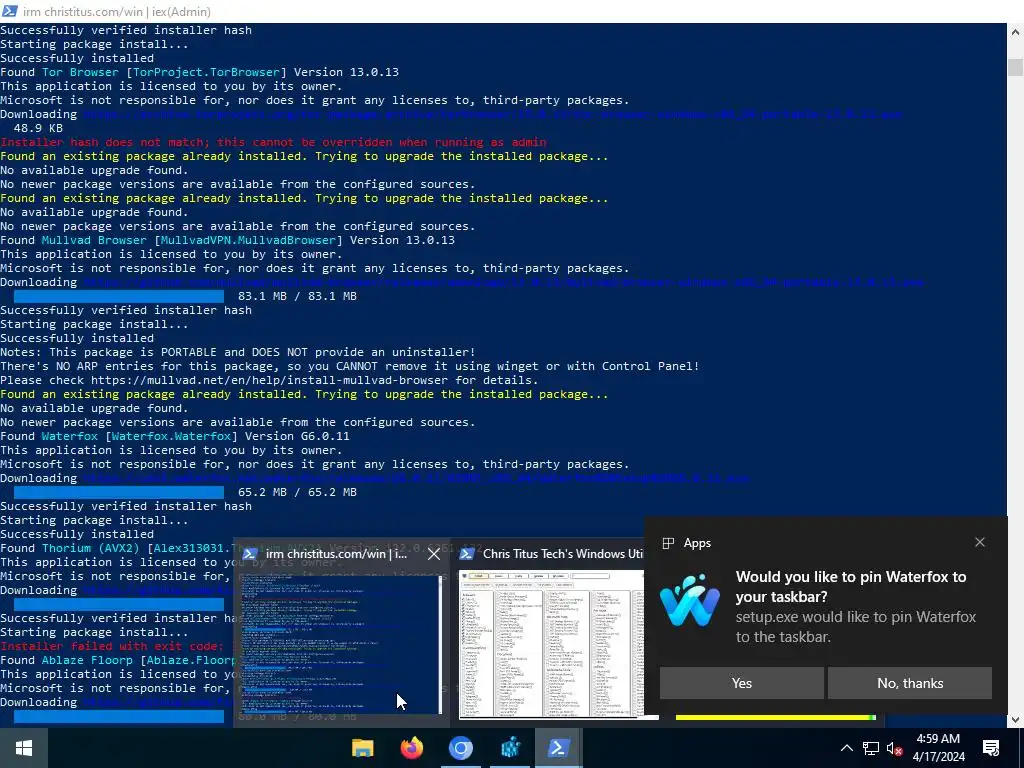Screen dimensions: 1024x768
Task: Click the Tor Browser download URL
Action: [x=492, y=114]
